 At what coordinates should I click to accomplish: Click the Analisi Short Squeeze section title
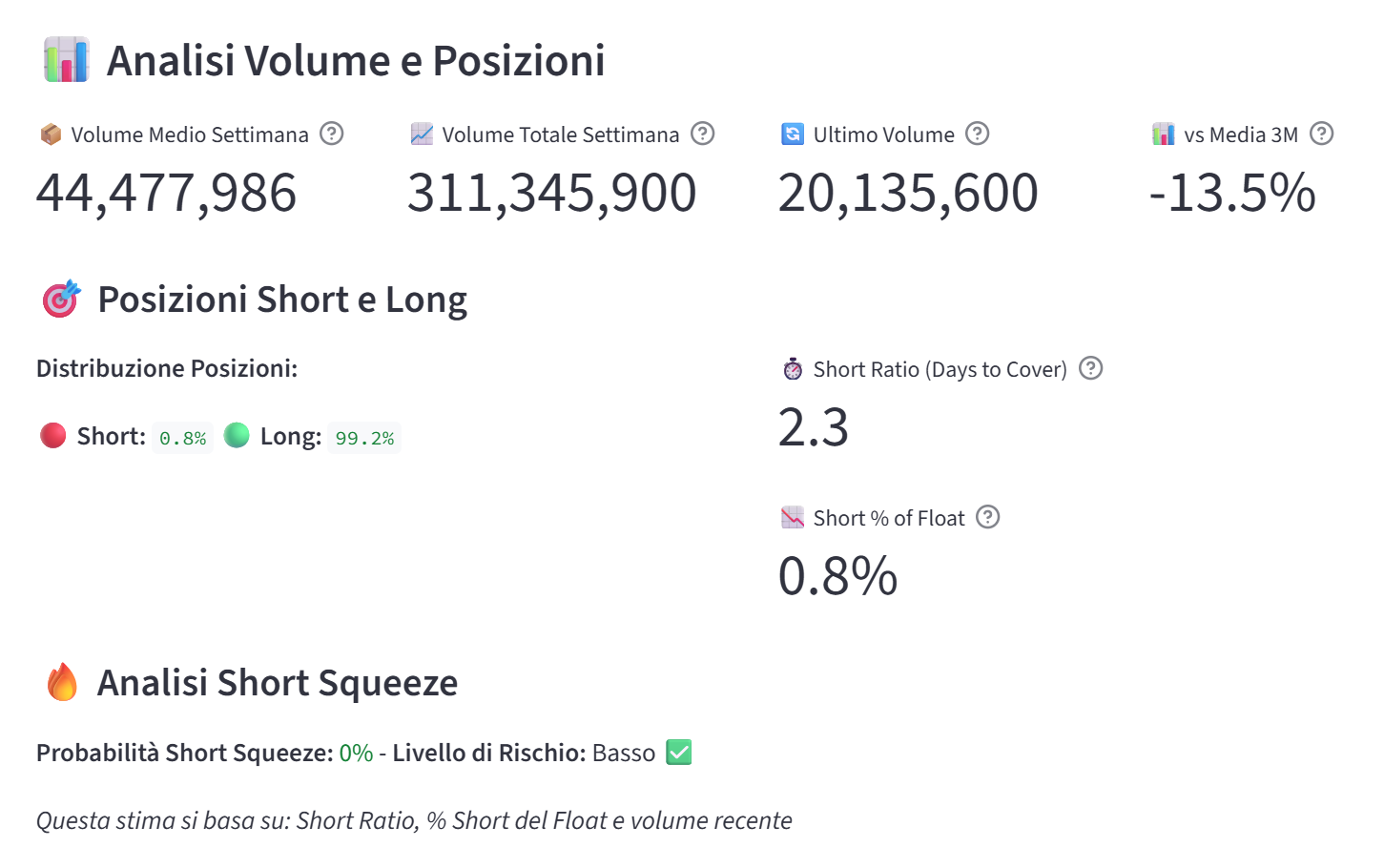point(277,682)
